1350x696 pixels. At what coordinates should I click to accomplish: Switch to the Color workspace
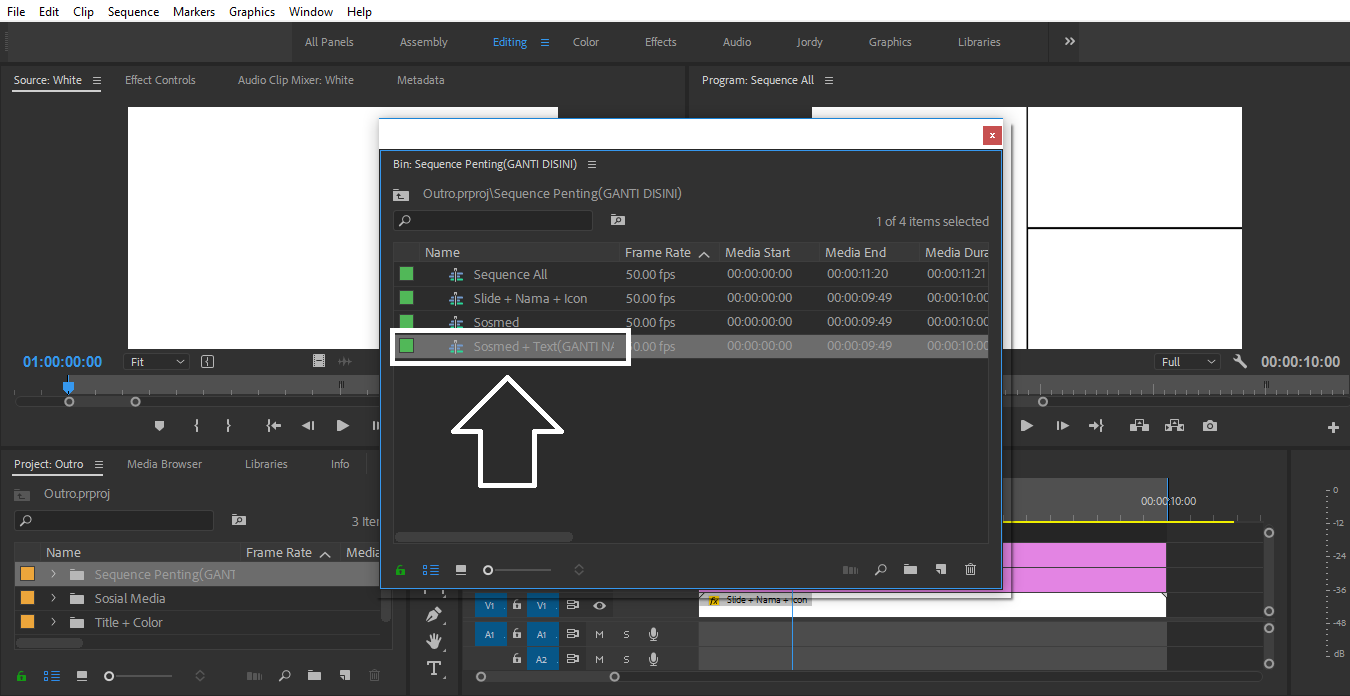click(586, 42)
